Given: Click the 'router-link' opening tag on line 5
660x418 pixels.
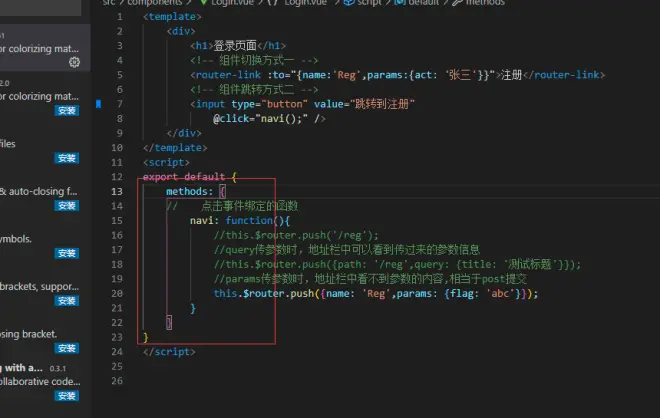Looking at the screenshot, I should 226,75.
